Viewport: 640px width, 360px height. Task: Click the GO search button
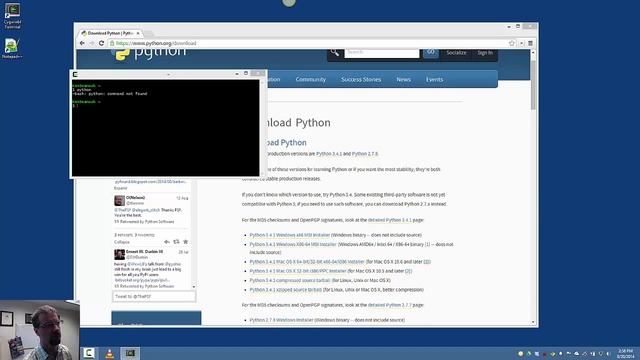[431, 52]
